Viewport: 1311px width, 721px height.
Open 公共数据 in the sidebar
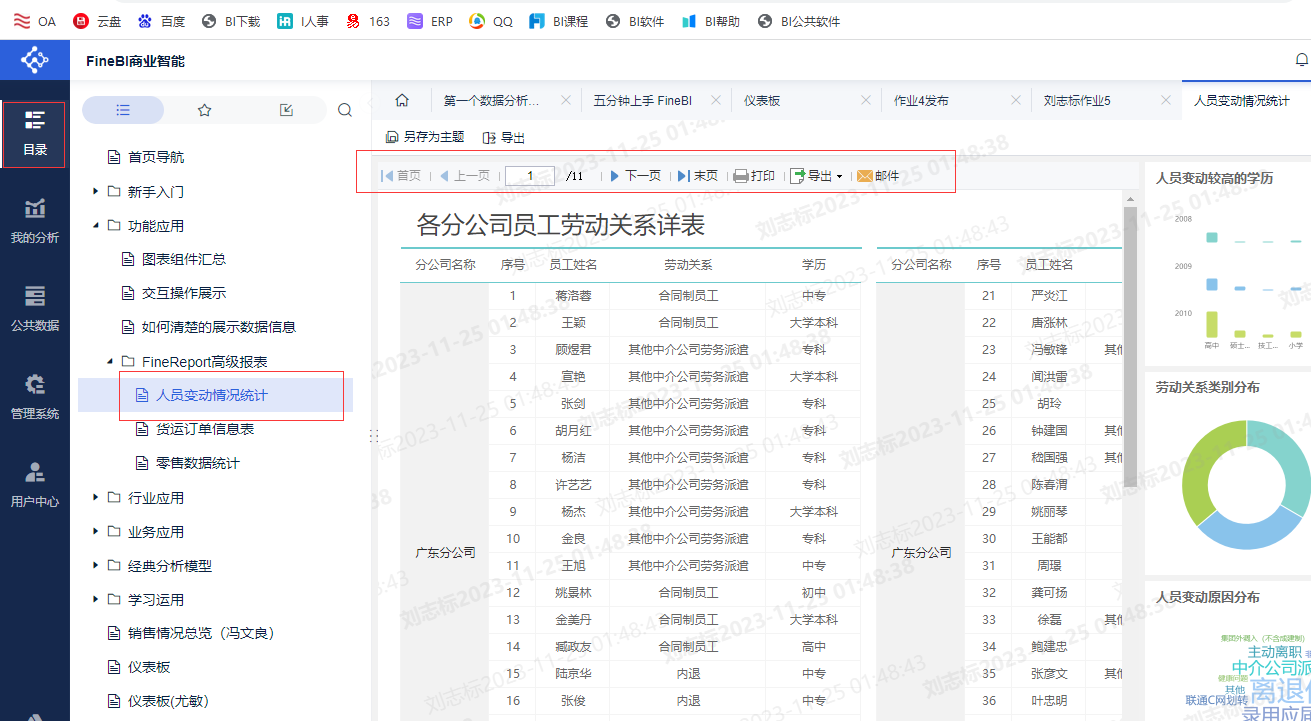pyautogui.click(x=35, y=310)
